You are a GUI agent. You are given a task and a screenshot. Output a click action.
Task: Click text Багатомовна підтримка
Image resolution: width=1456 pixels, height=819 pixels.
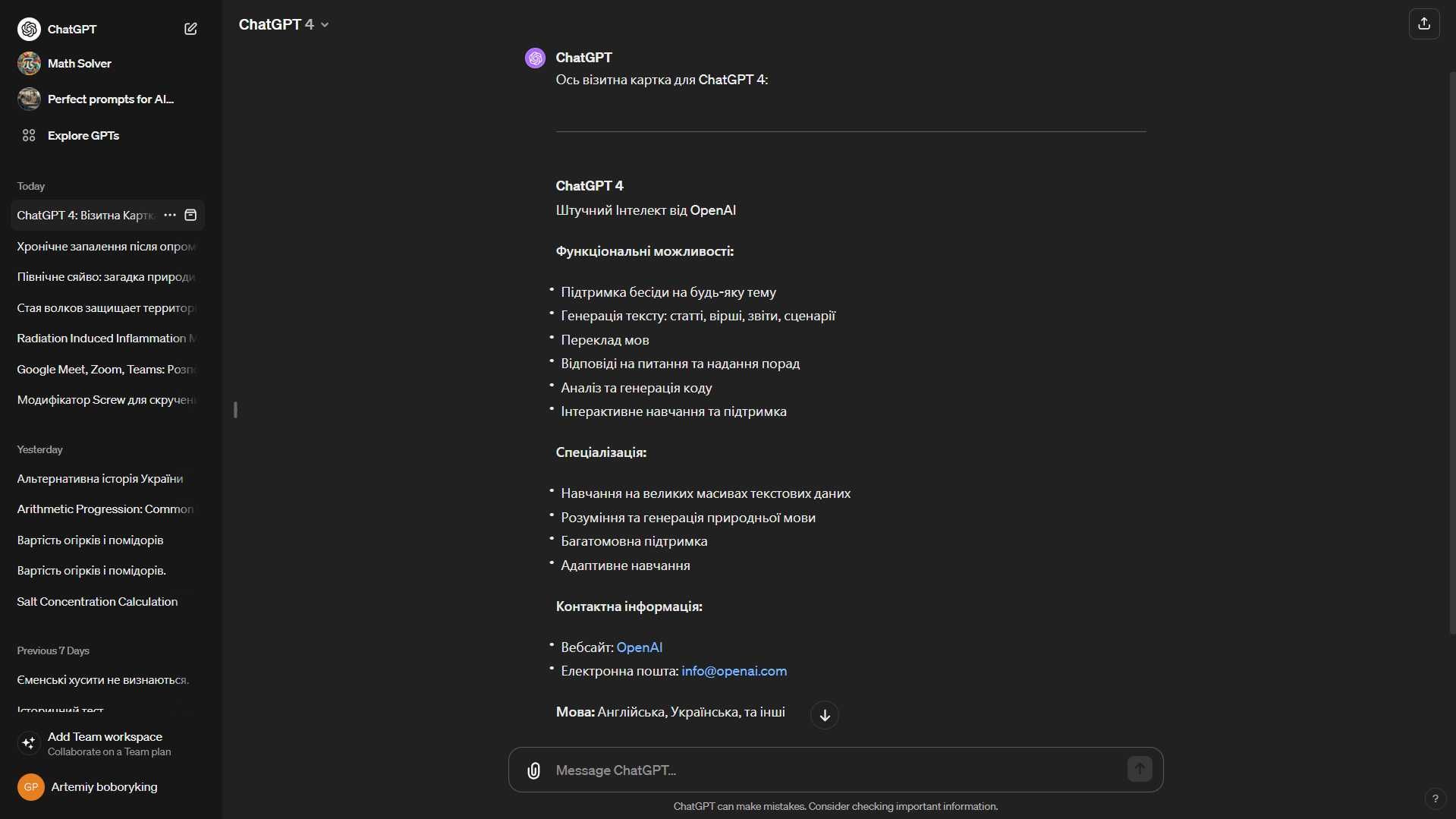tap(634, 541)
